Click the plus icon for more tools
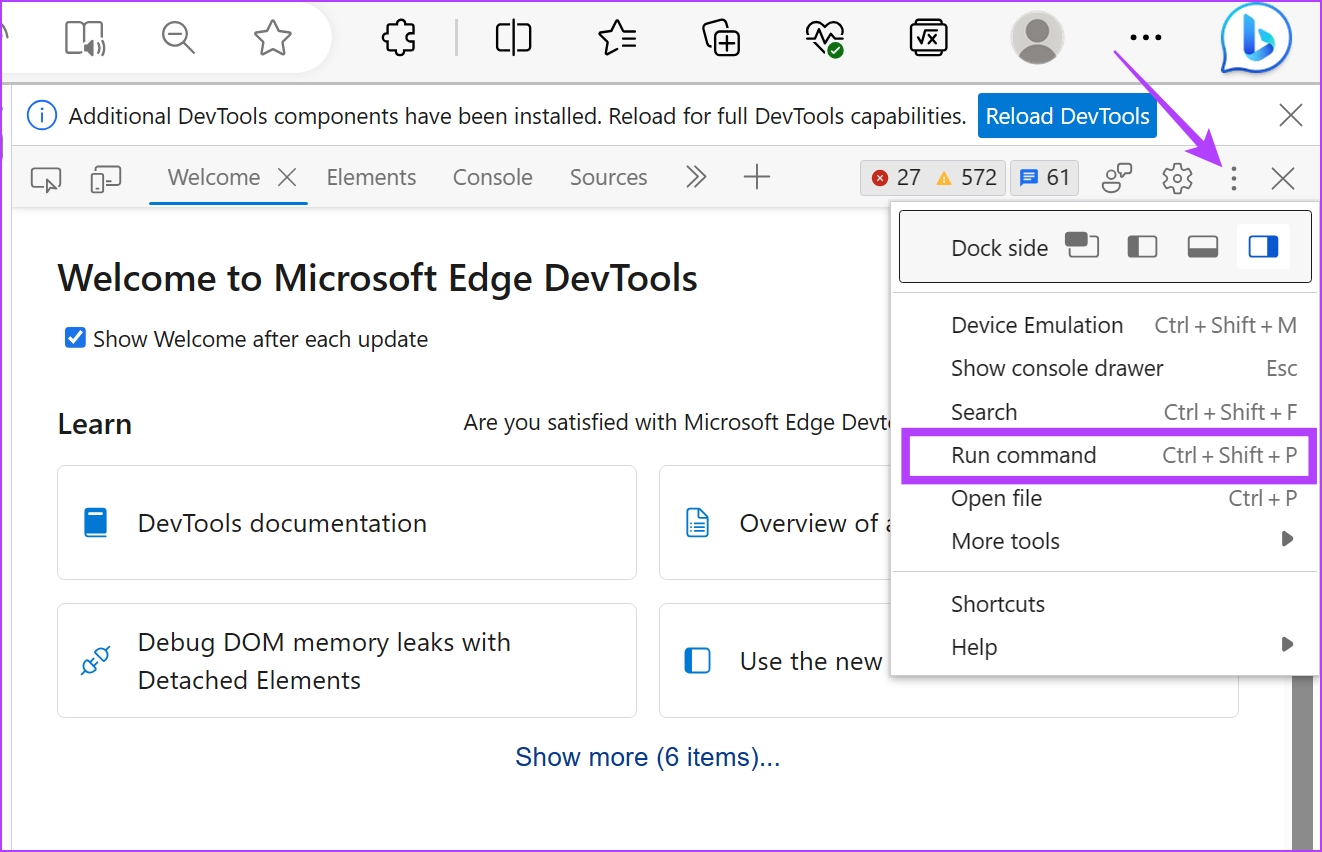This screenshot has height=852, width=1322. point(757,178)
